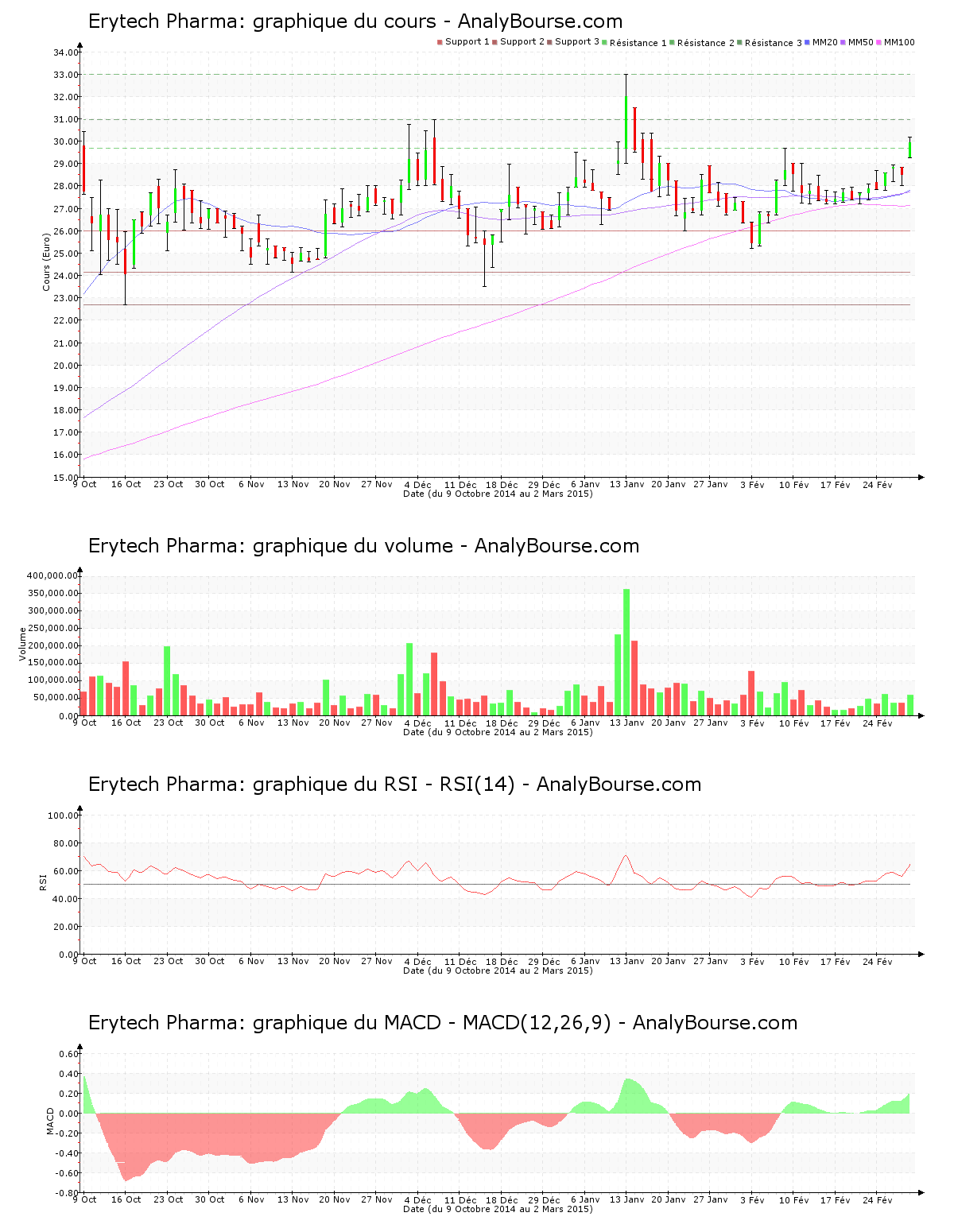Click the Support 1 legend color swatch
Viewport: 954px width, 1232px height.
click(x=440, y=42)
